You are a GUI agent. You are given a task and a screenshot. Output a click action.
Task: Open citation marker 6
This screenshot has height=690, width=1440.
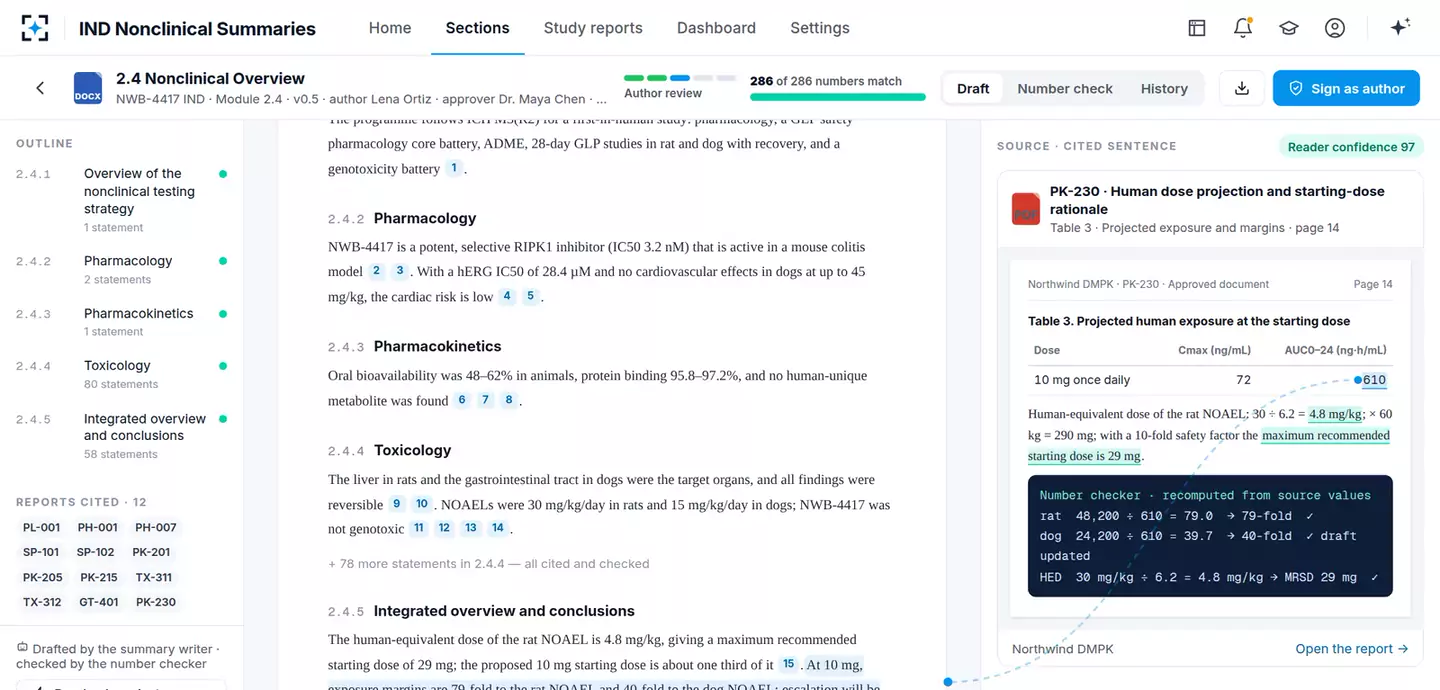point(461,400)
